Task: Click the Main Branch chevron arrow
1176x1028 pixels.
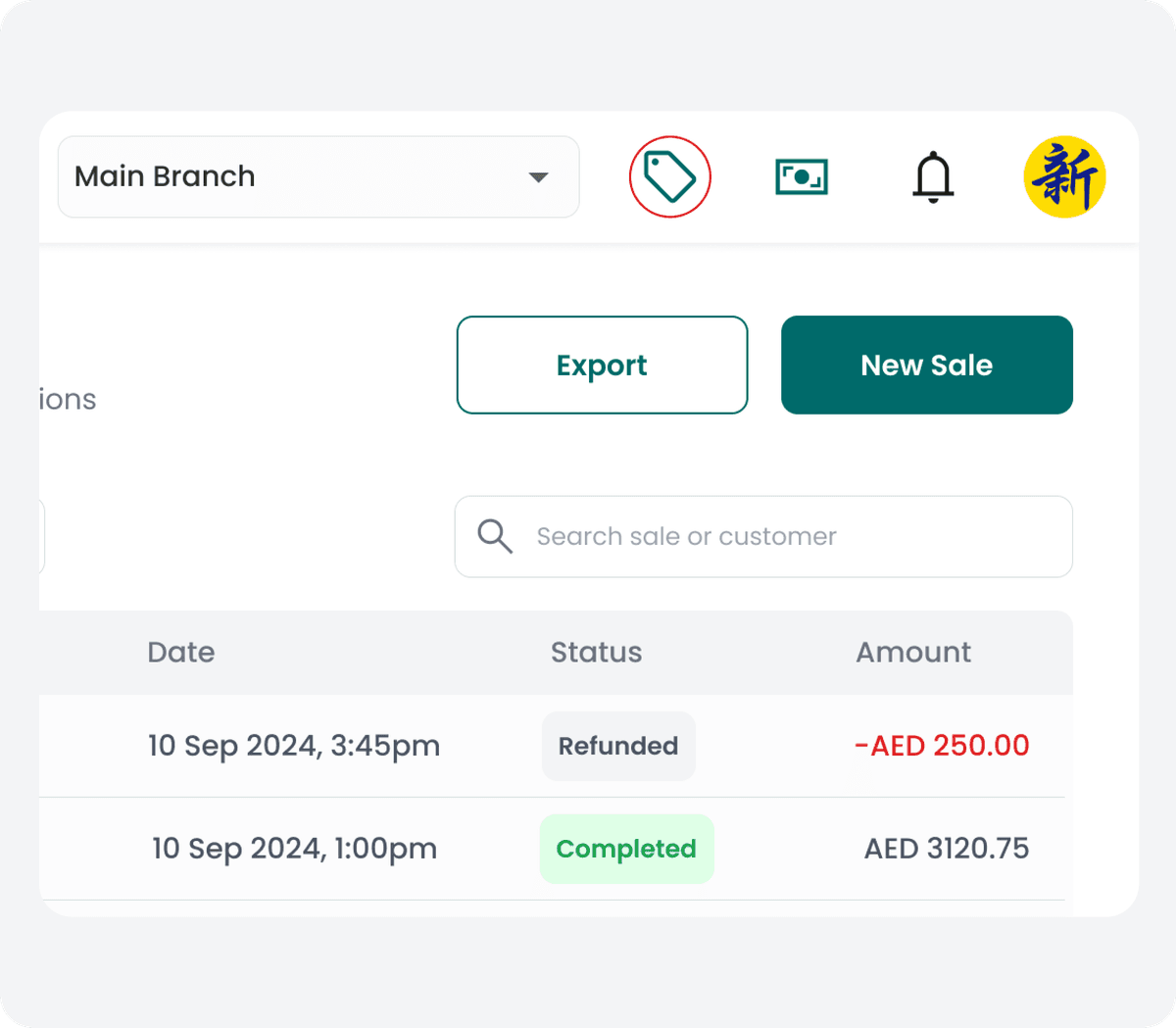Action: tap(538, 177)
